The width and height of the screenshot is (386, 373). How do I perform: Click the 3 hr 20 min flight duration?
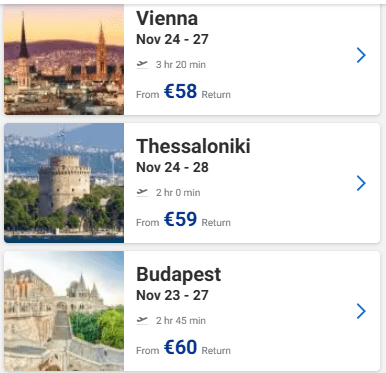point(181,64)
